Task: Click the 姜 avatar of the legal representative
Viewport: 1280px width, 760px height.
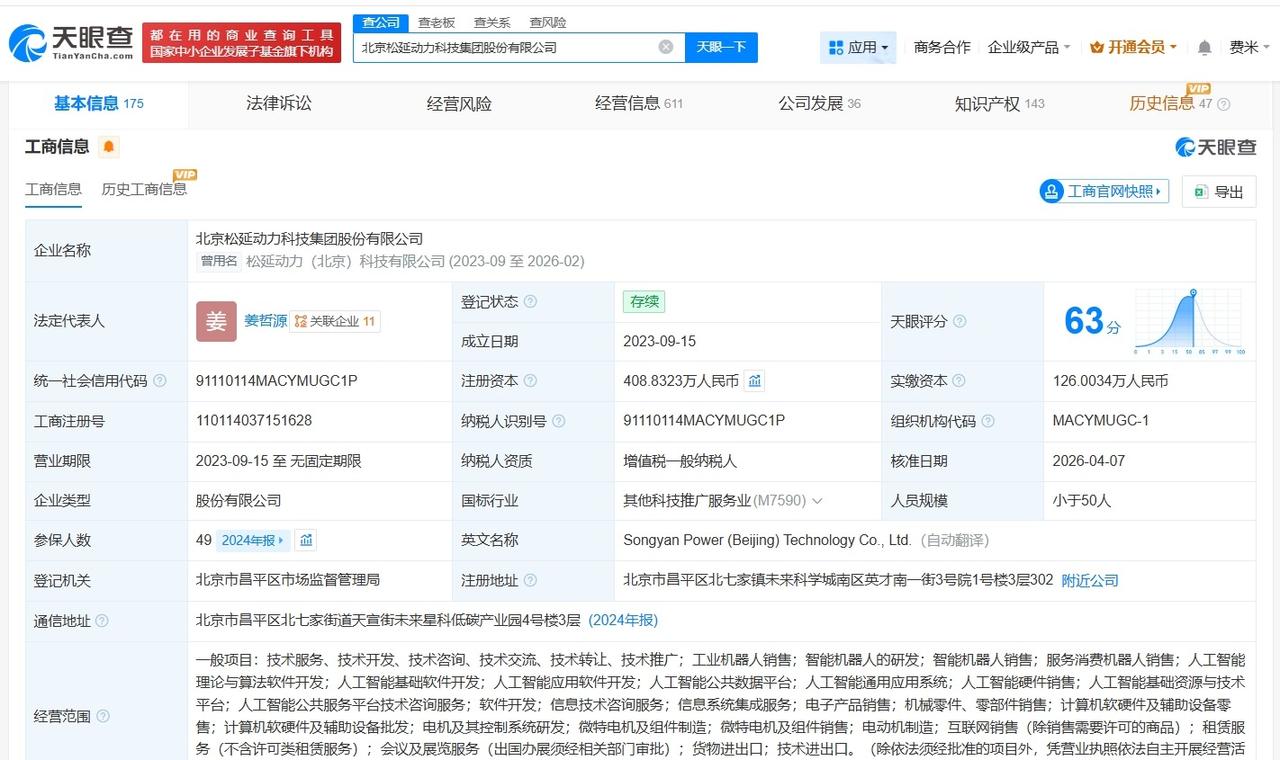Action: (216, 321)
